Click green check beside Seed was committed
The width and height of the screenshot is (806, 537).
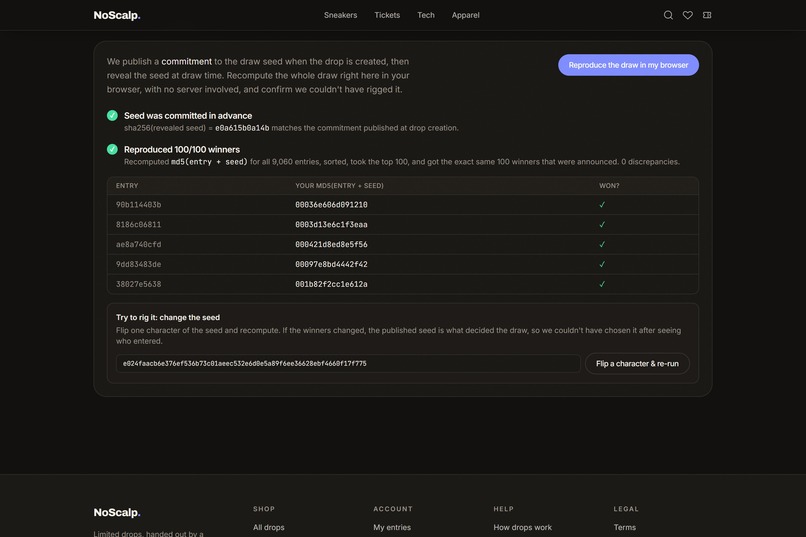tap(112, 116)
